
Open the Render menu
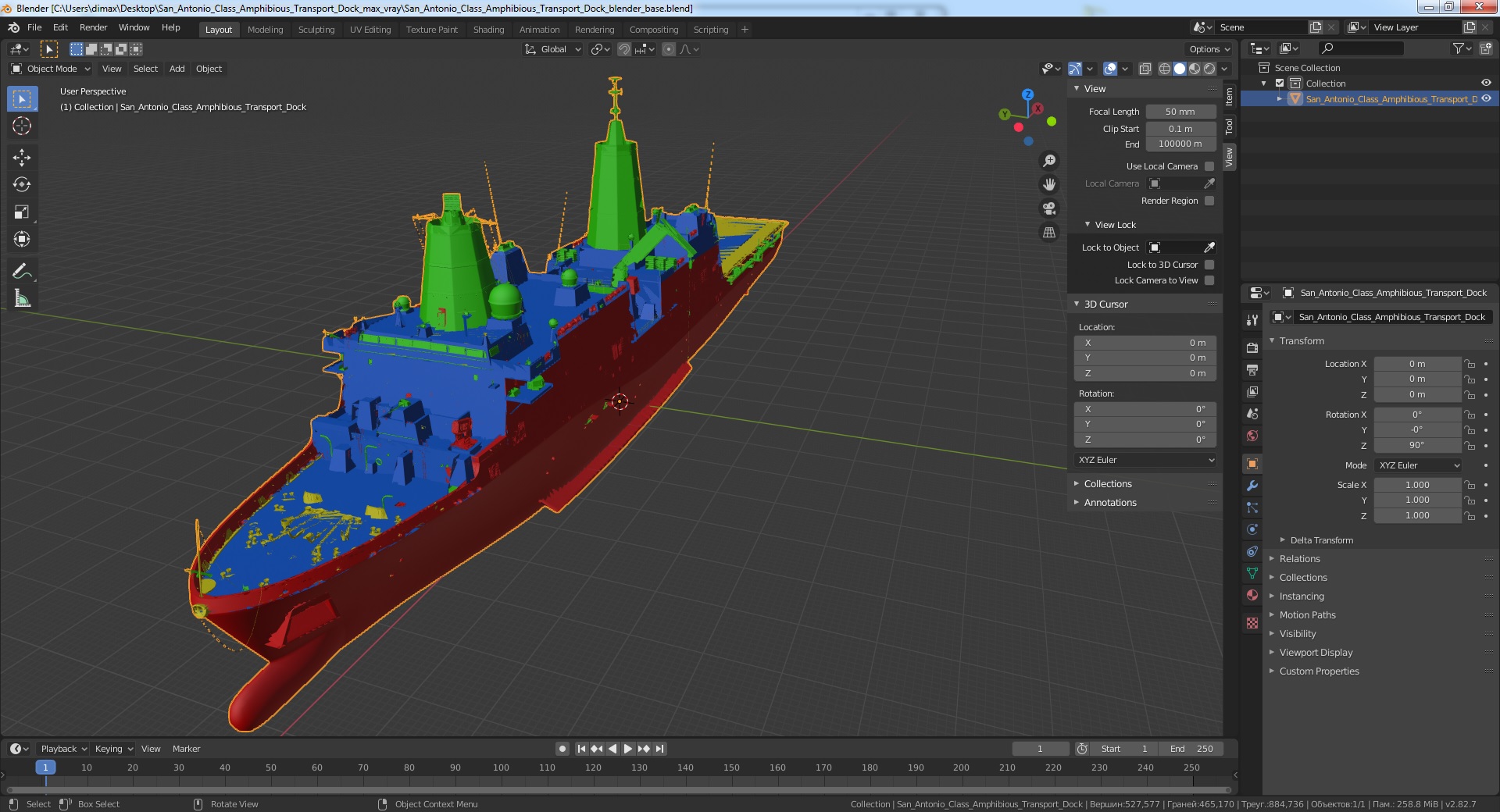coord(93,27)
